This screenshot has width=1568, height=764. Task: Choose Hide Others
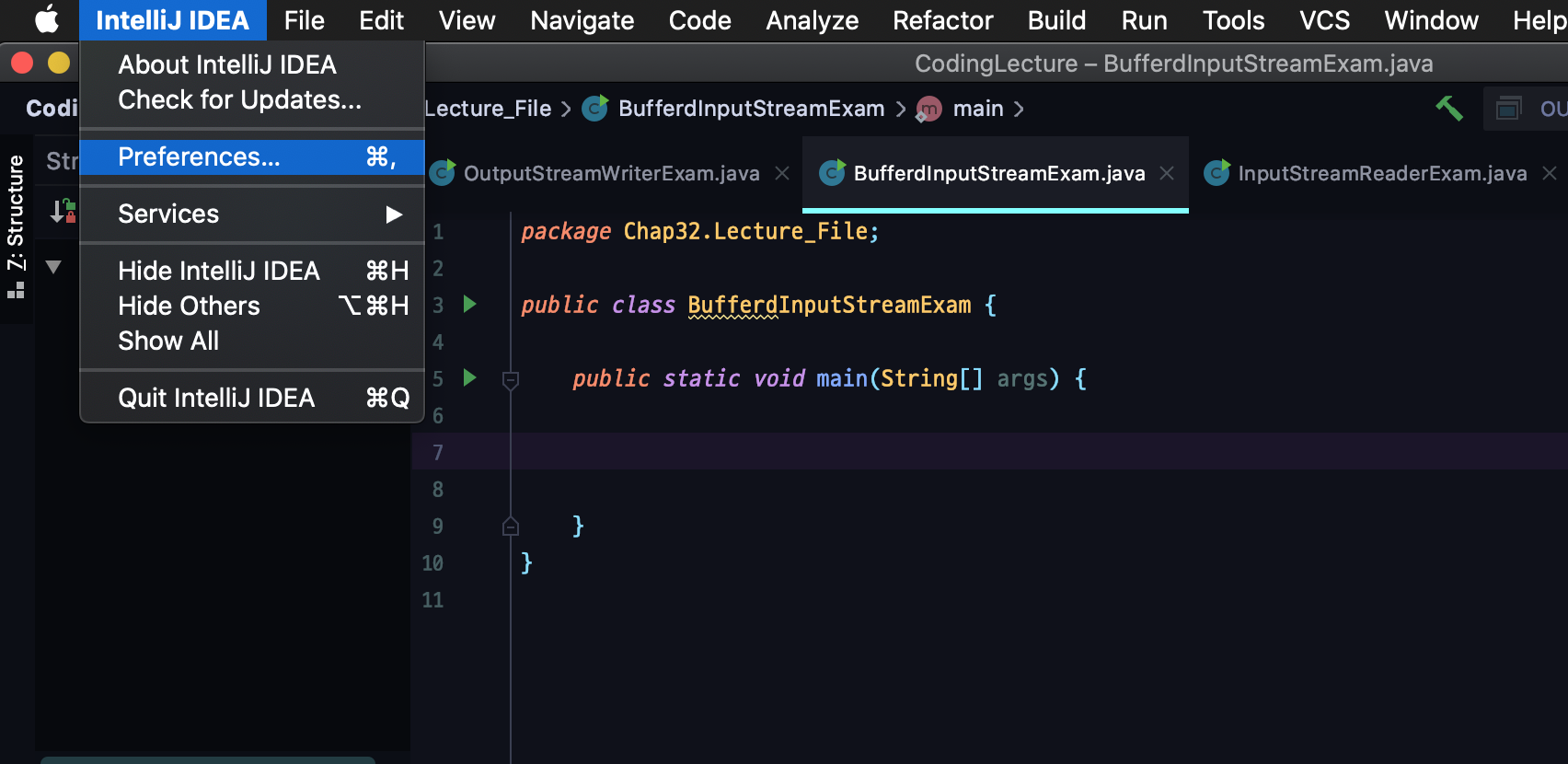tap(252, 306)
